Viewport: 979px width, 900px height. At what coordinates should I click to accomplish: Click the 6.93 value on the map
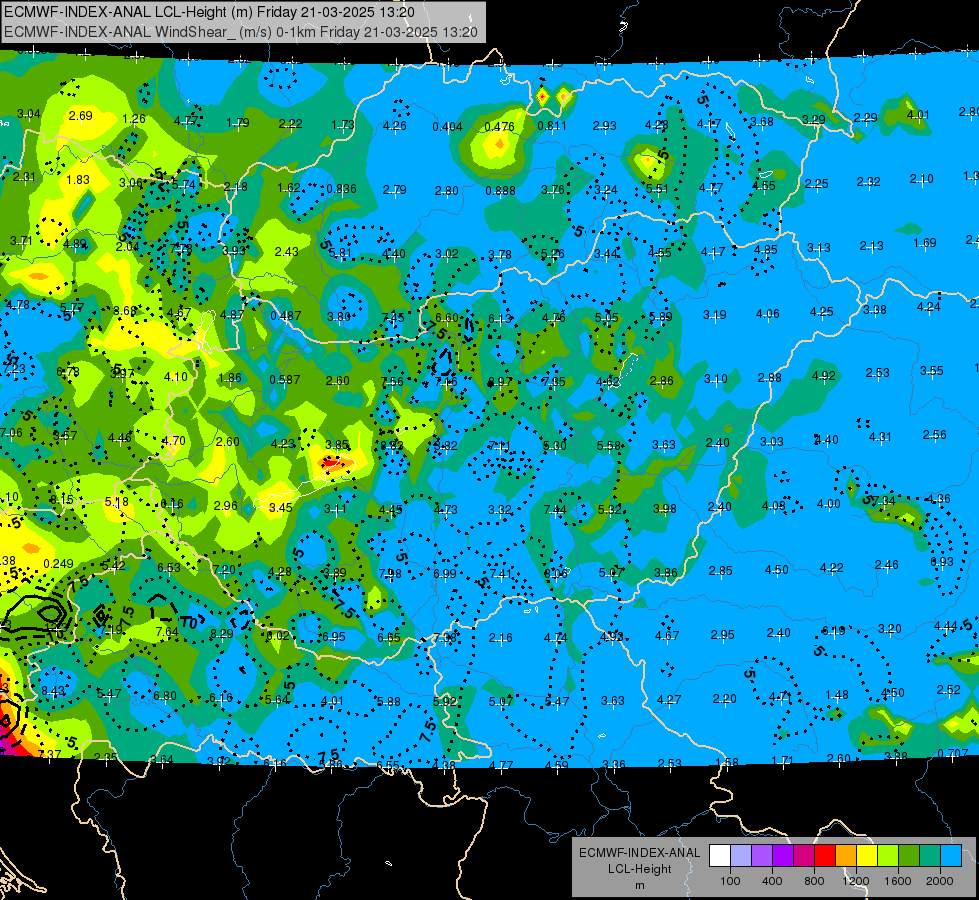tap(942, 561)
